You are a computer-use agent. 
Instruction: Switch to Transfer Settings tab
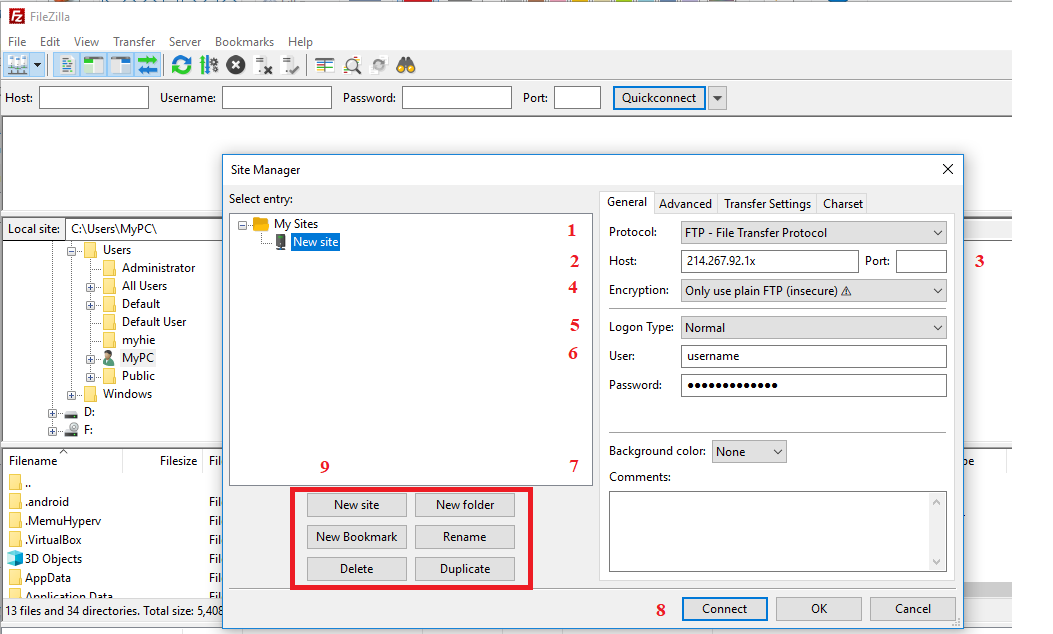click(x=768, y=203)
